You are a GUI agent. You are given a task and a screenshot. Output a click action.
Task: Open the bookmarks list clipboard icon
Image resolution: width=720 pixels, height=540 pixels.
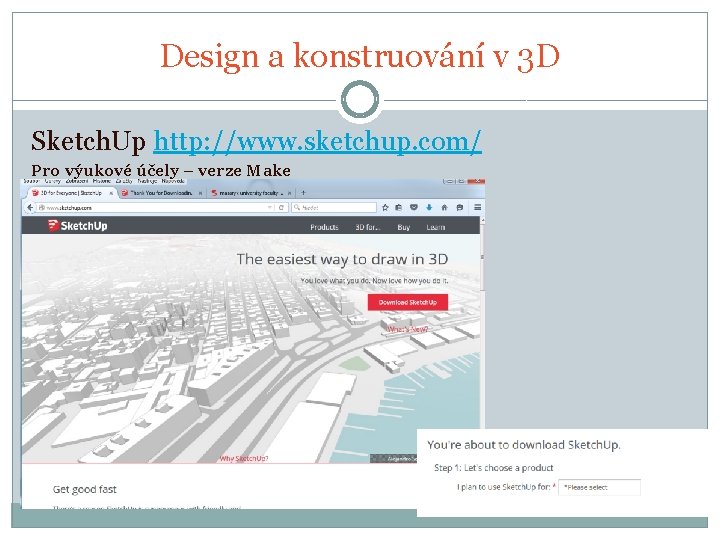(399, 208)
